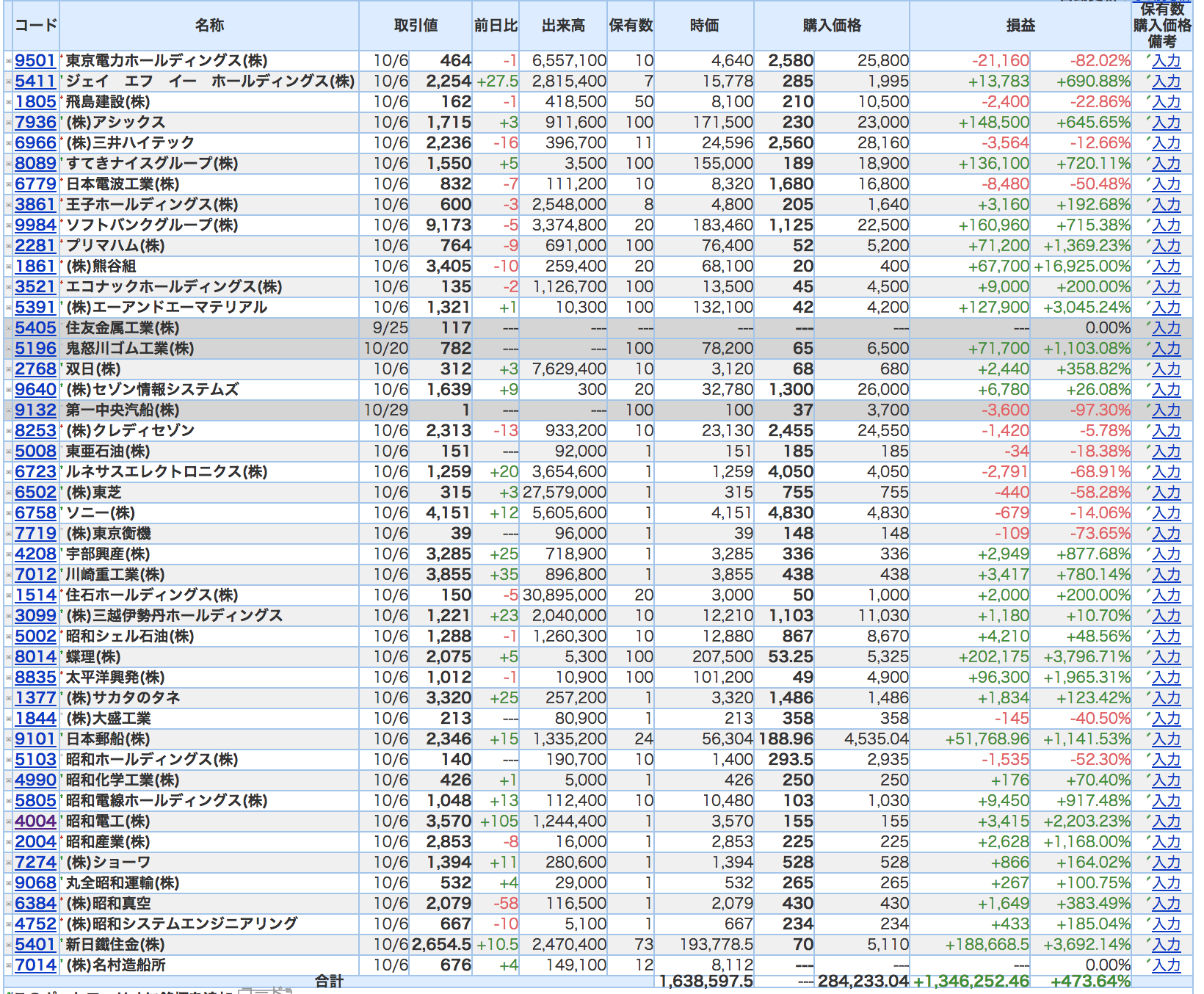Click the total profit +1,346,252.46
This screenshot has width=1204, height=994.
971,982
